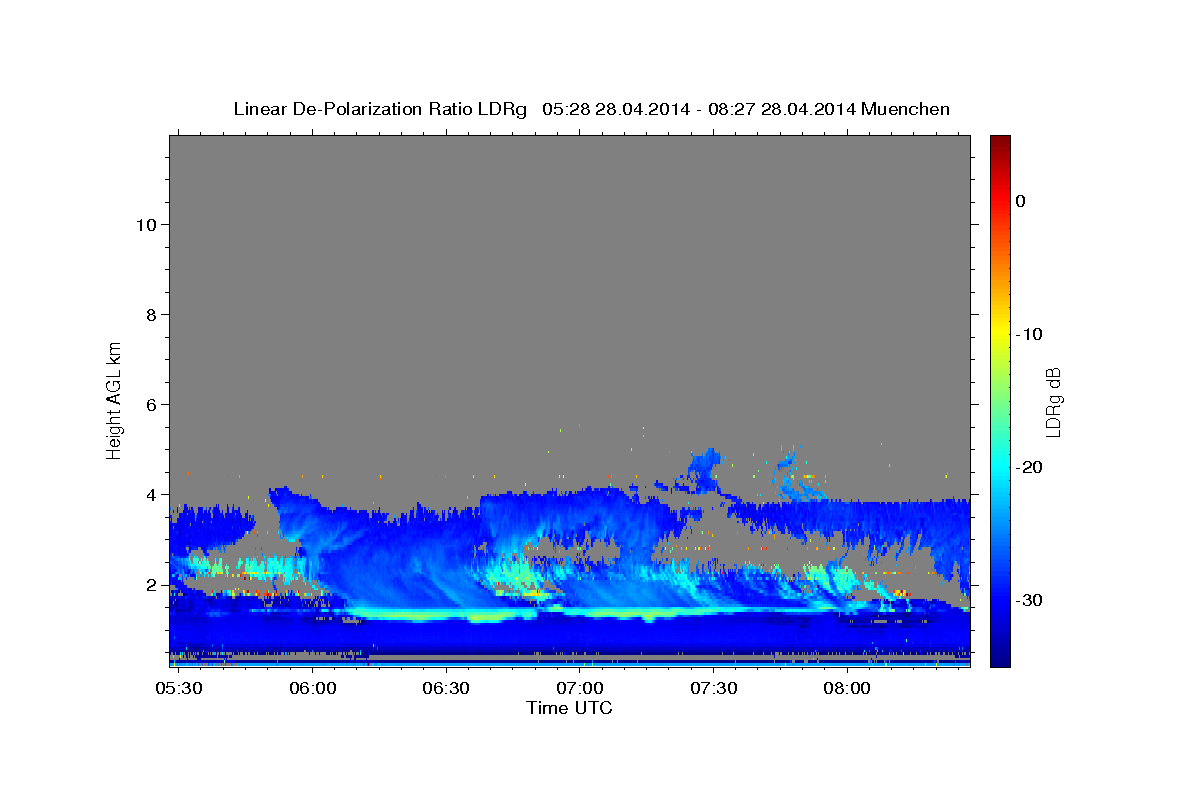Click the '08:27 28.04.2014' end time in the title

point(781,109)
